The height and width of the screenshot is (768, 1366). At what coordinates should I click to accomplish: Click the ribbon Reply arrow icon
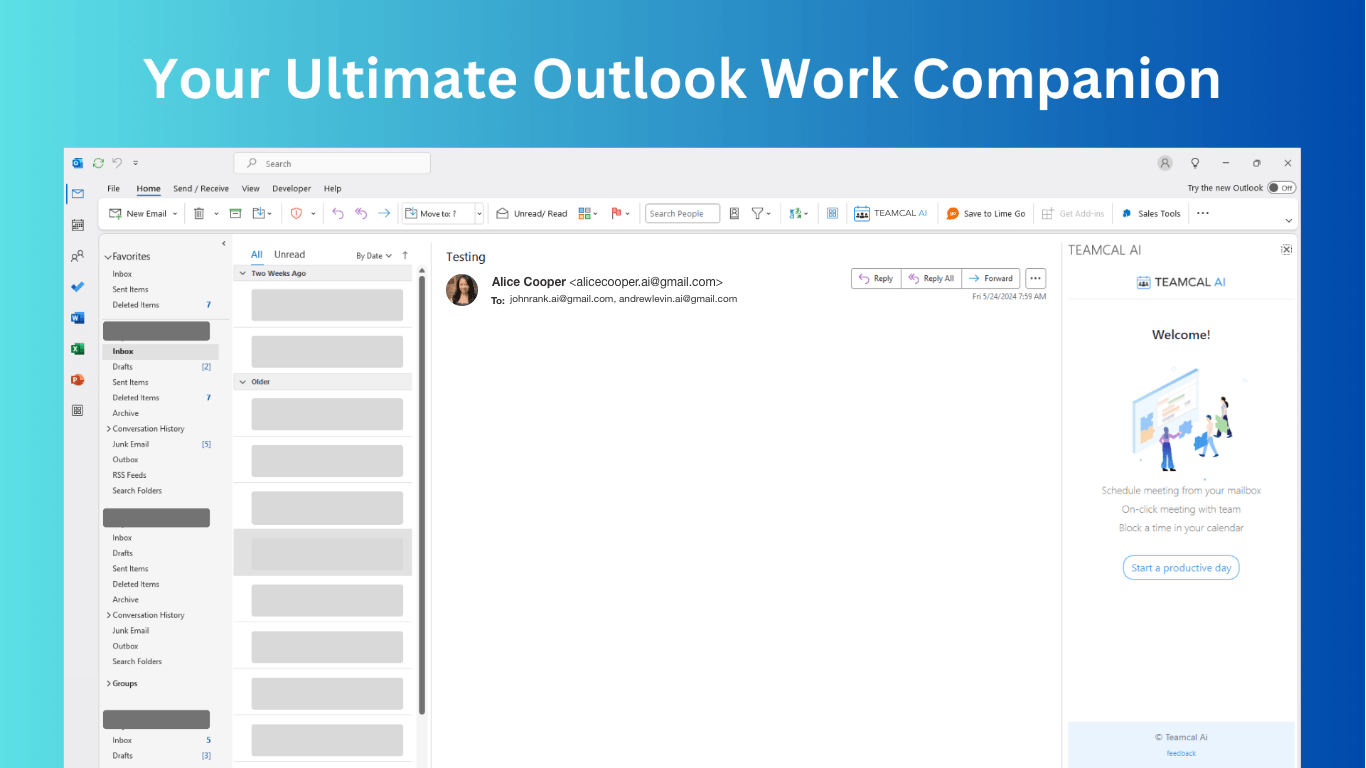coord(338,213)
